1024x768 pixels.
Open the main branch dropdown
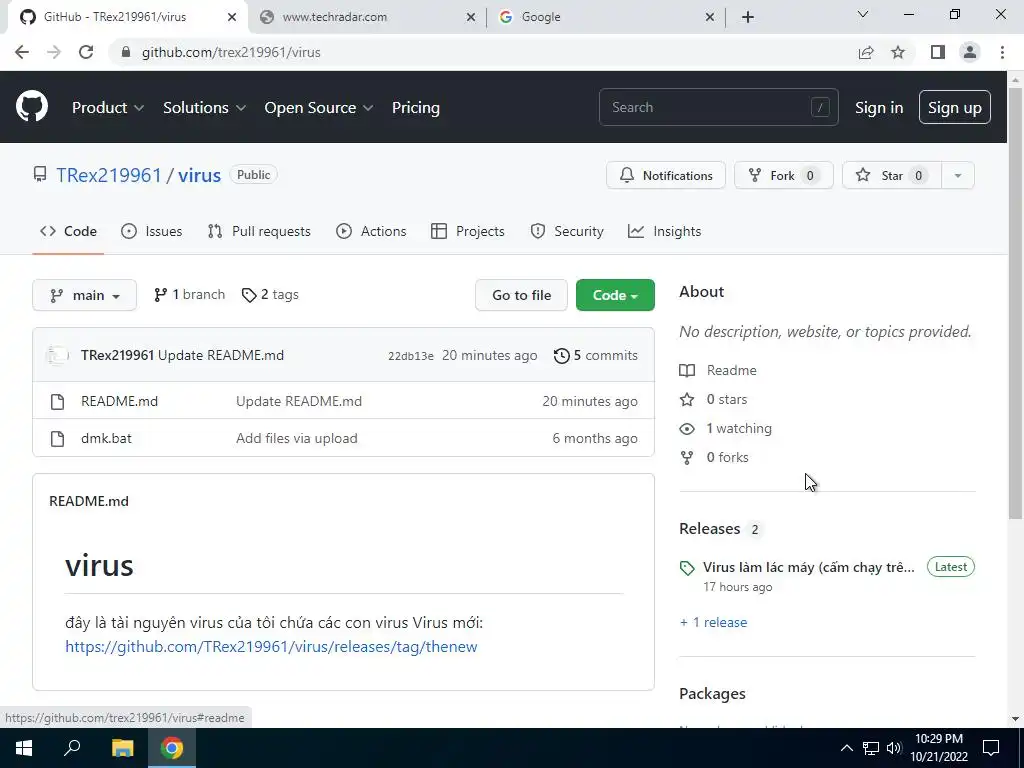[x=84, y=295]
